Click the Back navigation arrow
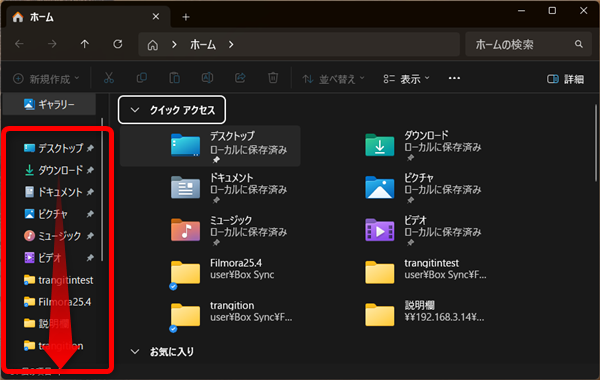This screenshot has height=380, width=600. click(x=19, y=44)
